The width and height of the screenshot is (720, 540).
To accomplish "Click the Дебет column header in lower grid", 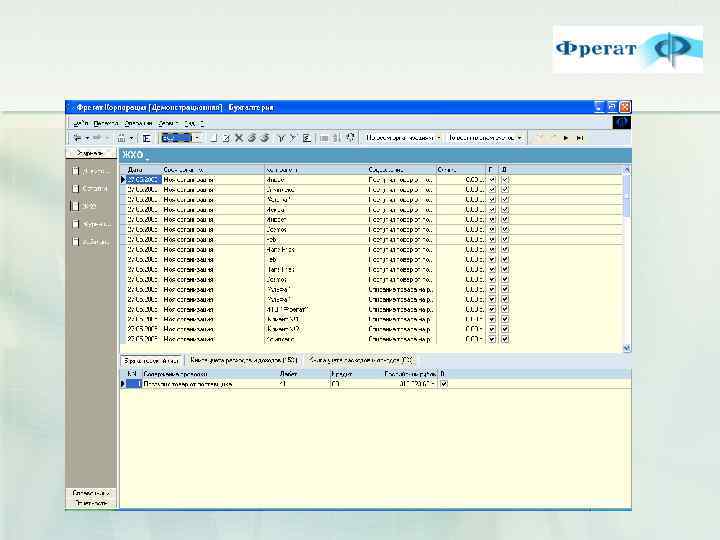I will tap(304, 374).
